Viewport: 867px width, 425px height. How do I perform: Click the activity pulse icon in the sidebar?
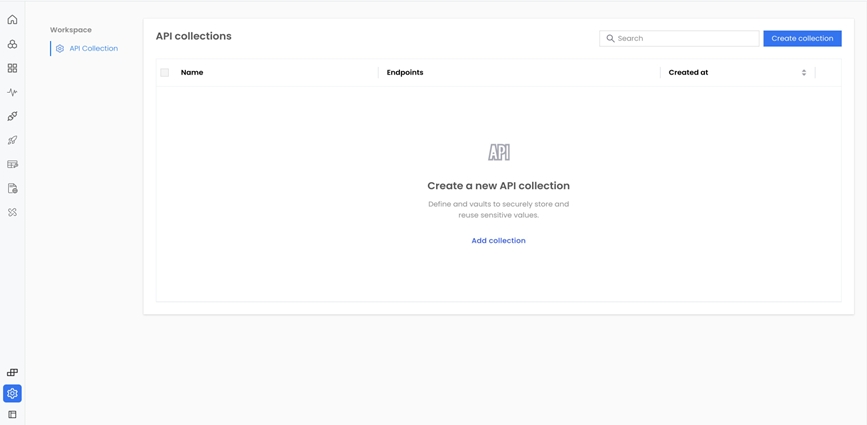pos(12,92)
